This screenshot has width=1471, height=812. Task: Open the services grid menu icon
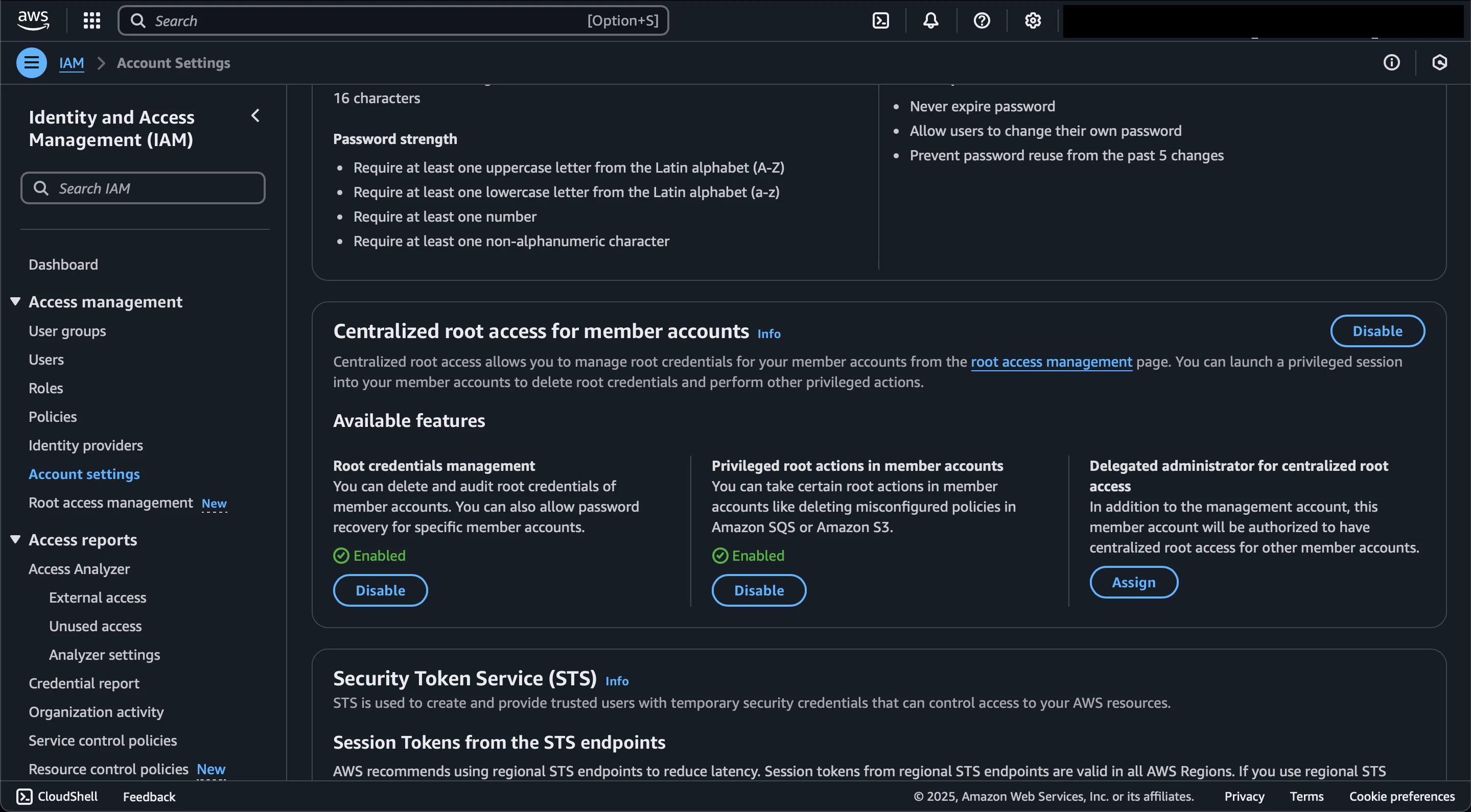(x=91, y=20)
